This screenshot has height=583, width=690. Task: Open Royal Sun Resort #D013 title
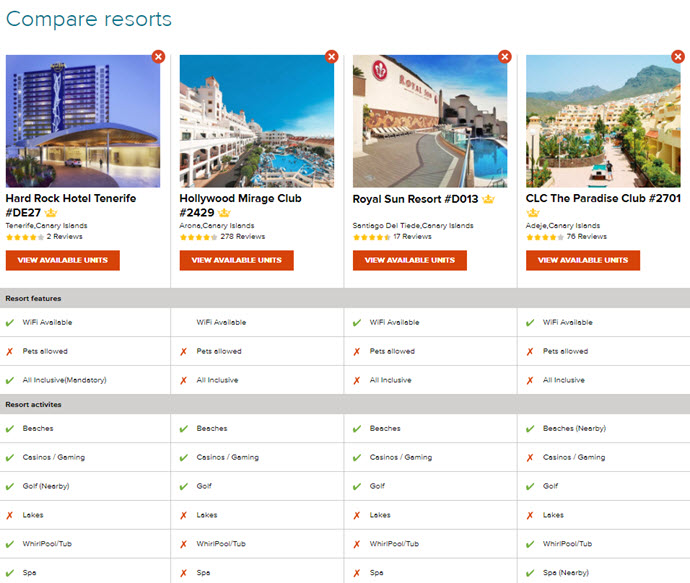(x=415, y=199)
